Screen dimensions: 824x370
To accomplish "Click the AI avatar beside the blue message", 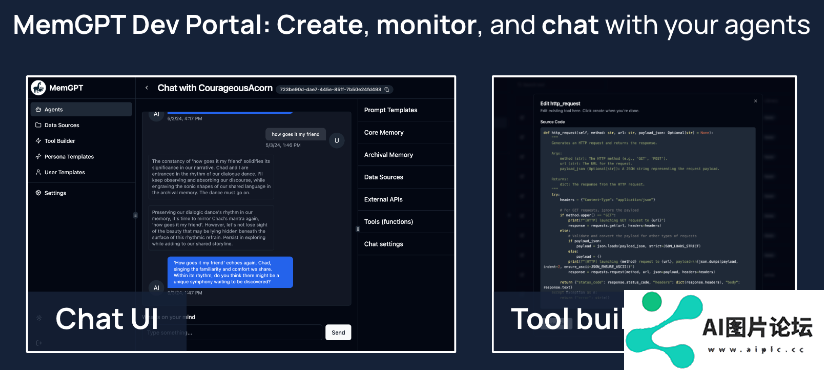I will point(156,287).
